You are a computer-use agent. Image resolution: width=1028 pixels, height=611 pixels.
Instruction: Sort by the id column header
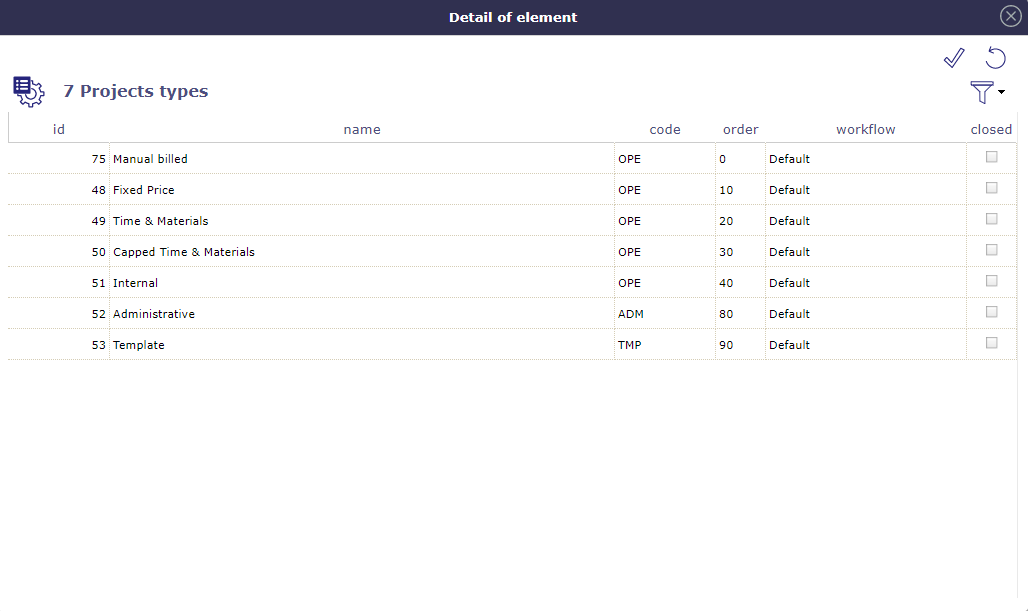[59, 129]
